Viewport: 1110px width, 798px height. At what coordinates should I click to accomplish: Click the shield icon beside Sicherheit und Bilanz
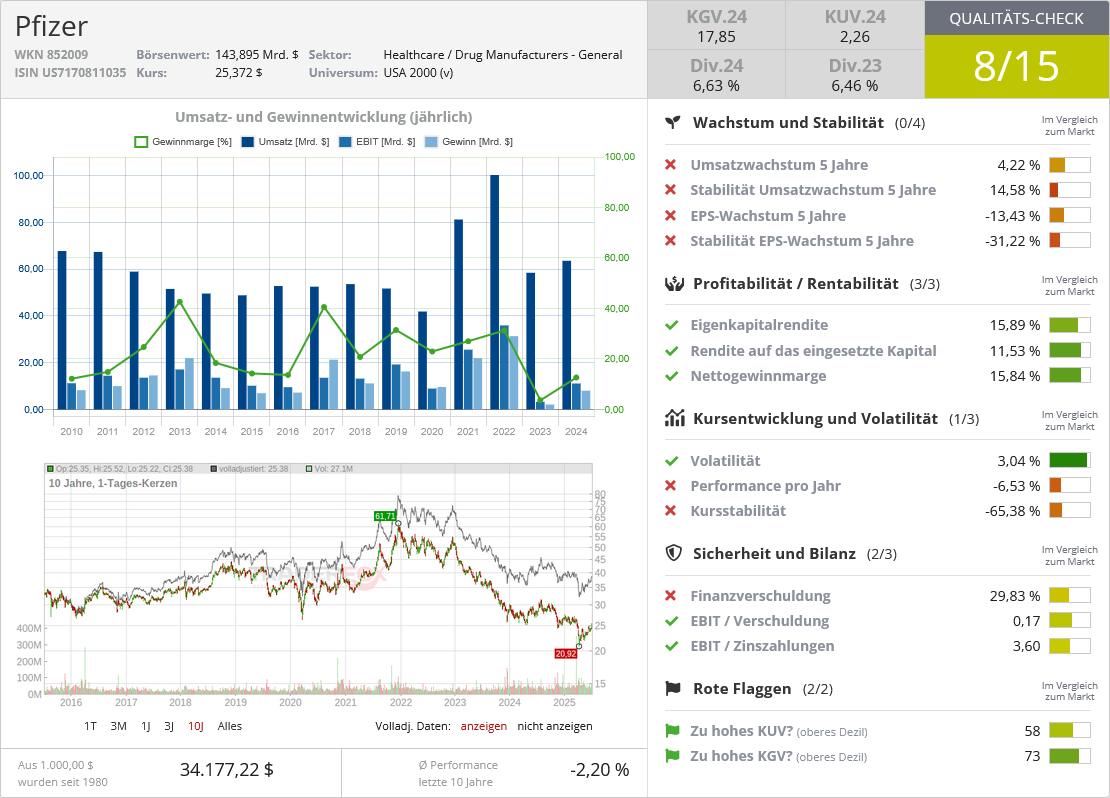674,553
